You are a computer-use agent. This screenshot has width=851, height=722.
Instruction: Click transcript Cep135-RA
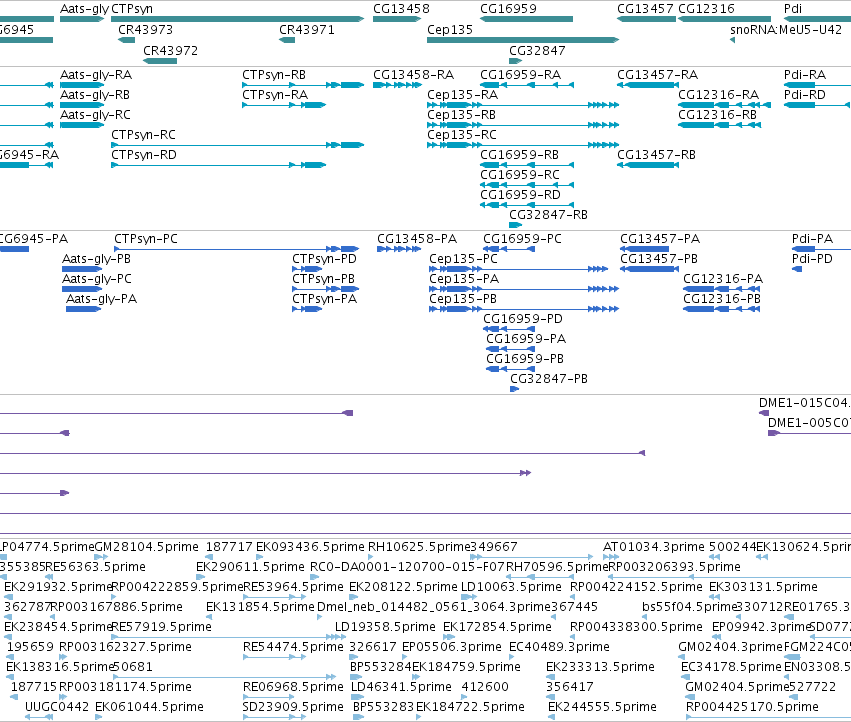[523, 105]
